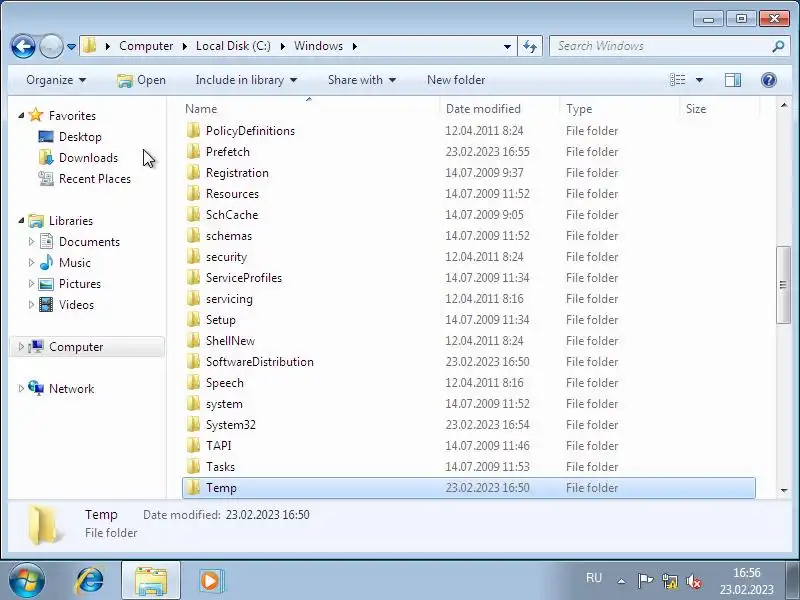Collapse the Libraries group

click(21, 220)
